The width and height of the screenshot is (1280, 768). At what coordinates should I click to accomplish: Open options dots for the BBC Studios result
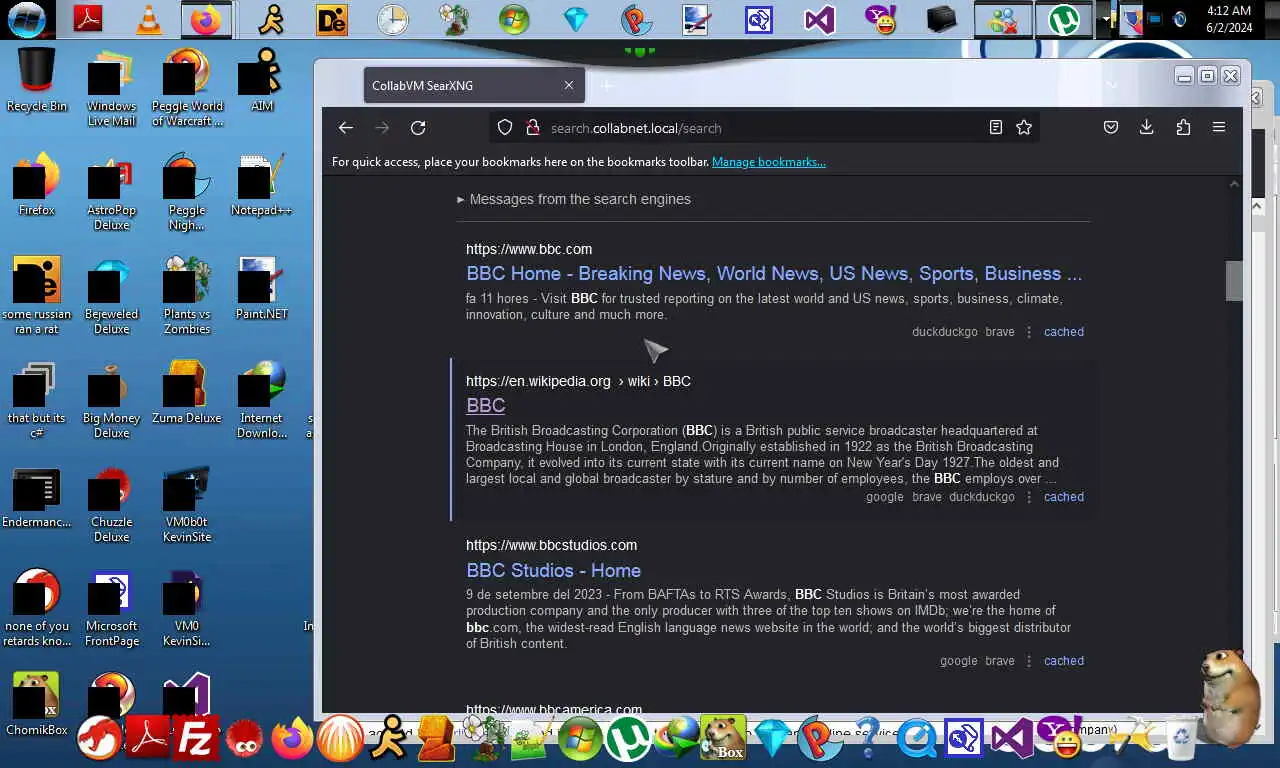click(1029, 661)
